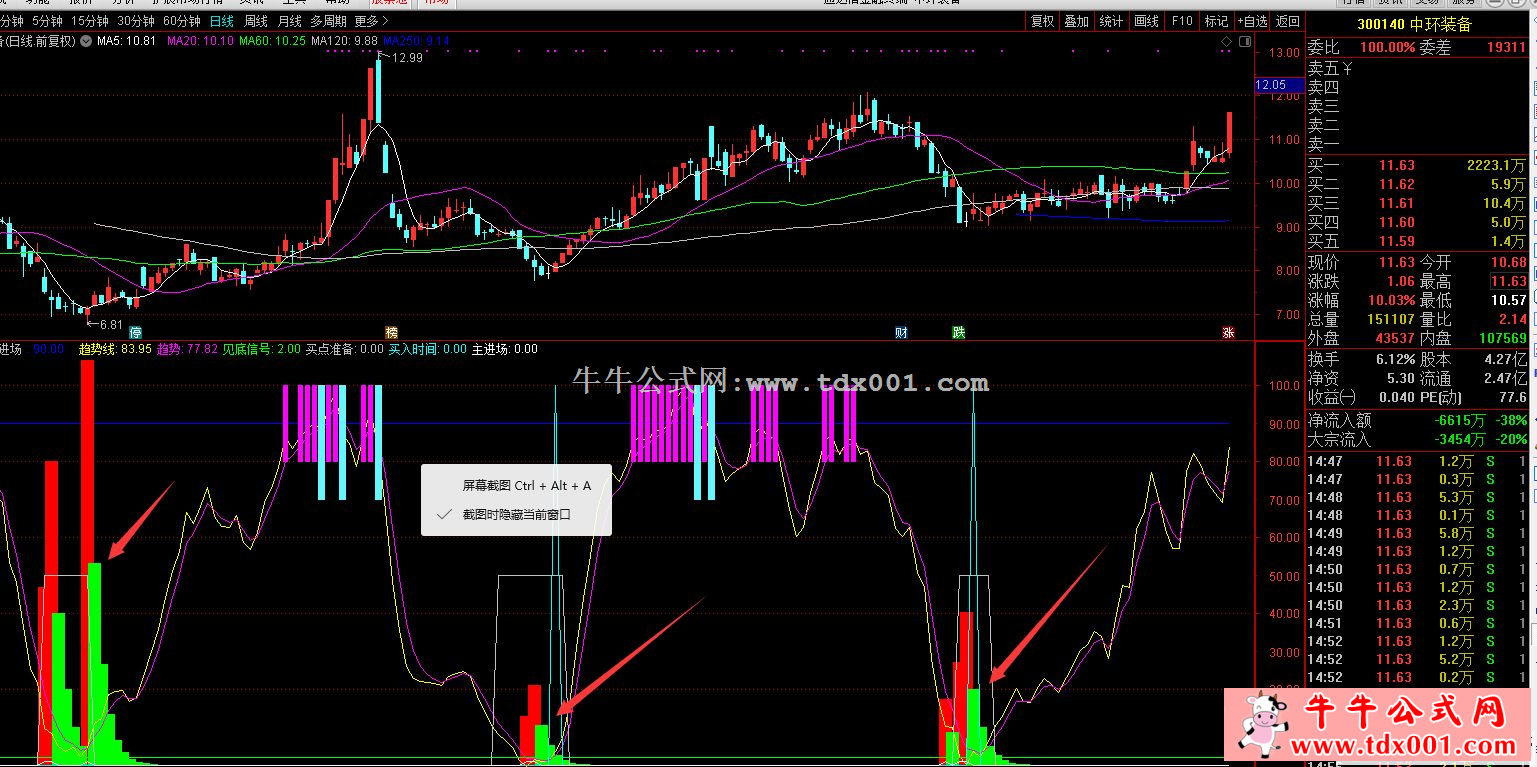Toggle 截图时隐藏当前窗口 checked option
The height and width of the screenshot is (767, 1537).
(x=515, y=514)
